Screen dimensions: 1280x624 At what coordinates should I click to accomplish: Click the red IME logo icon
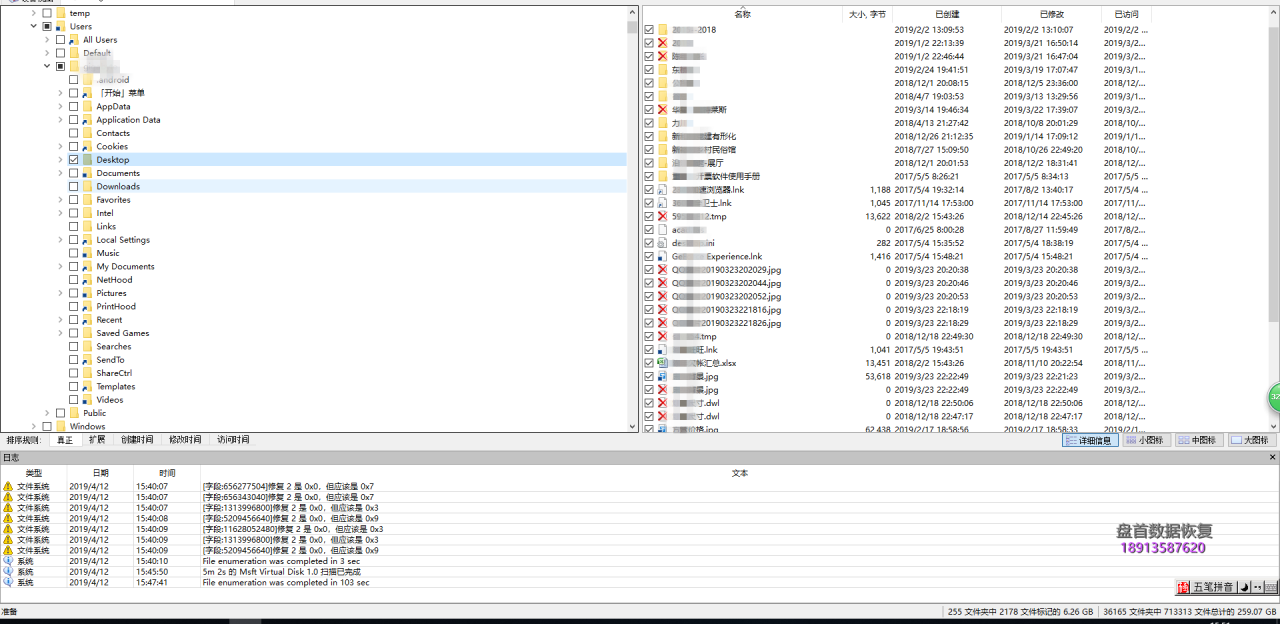[x=1183, y=587]
